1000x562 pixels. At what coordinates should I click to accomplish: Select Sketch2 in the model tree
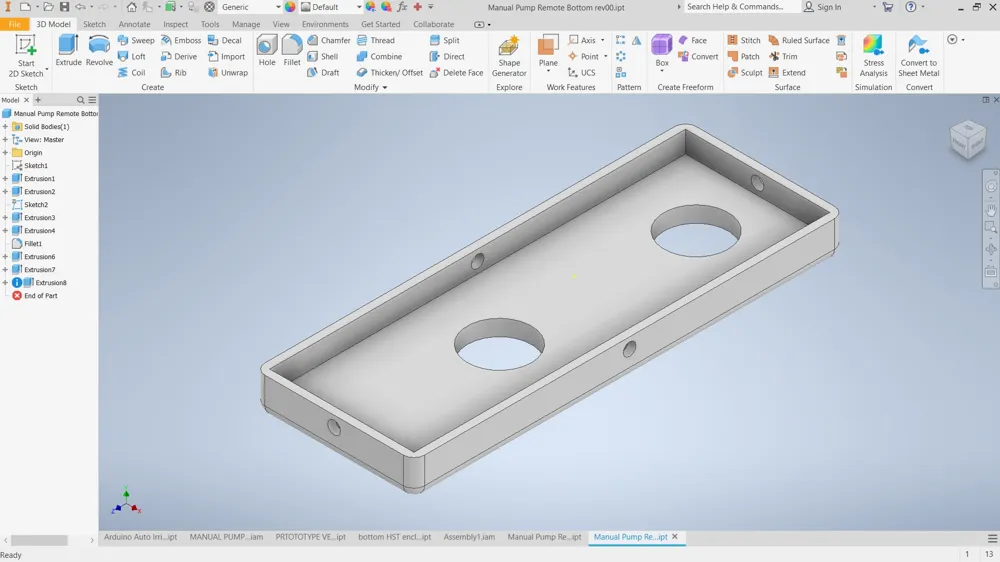pyautogui.click(x=30, y=205)
